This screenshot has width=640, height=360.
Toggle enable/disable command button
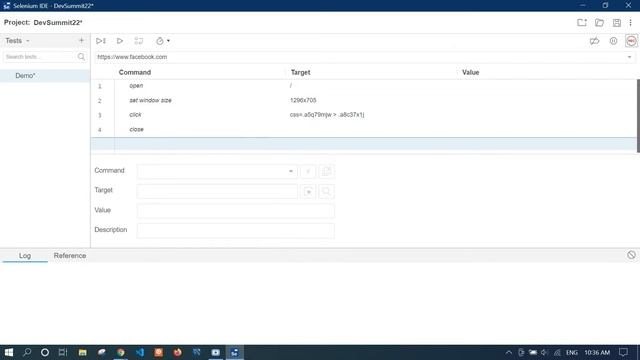click(308, 171)
